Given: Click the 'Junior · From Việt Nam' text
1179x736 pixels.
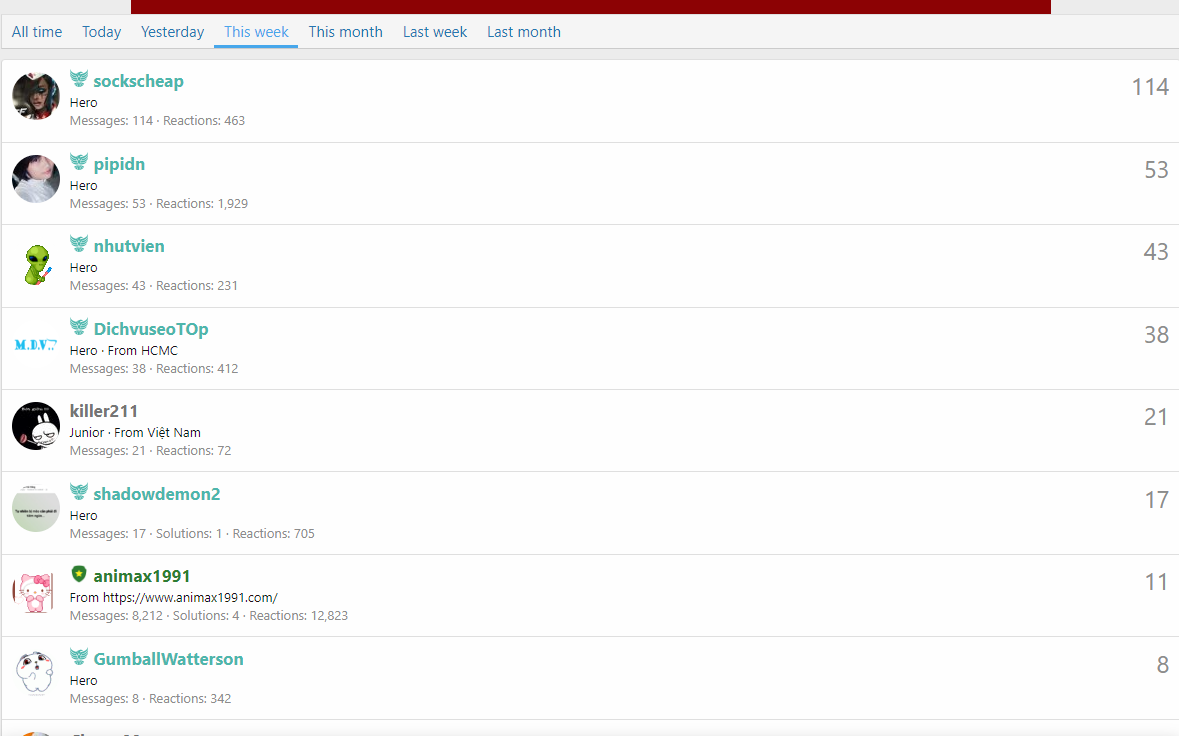Looking at the screenshot, I should coord(135,432).
